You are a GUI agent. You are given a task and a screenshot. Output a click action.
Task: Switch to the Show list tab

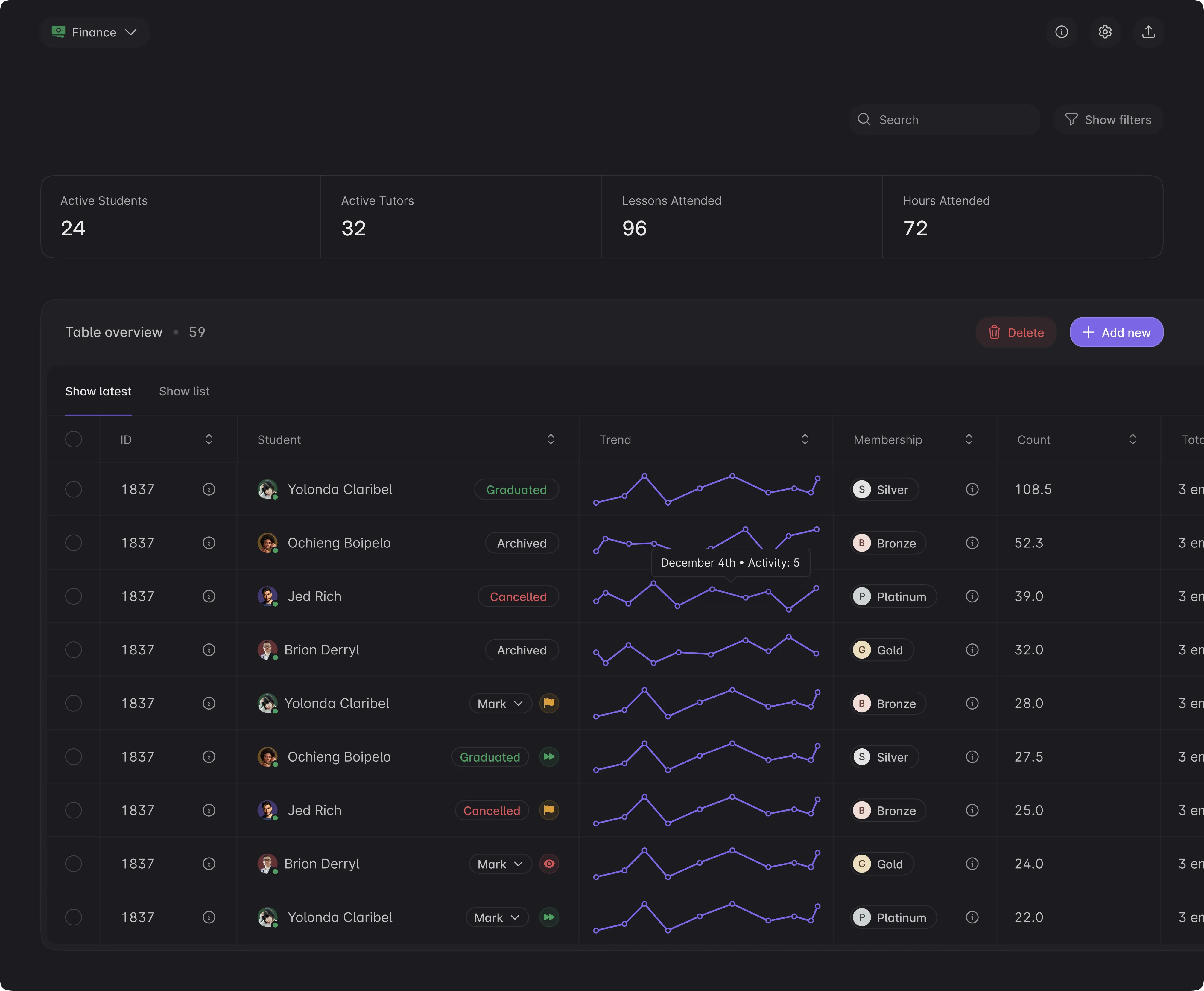pos(184,392)
